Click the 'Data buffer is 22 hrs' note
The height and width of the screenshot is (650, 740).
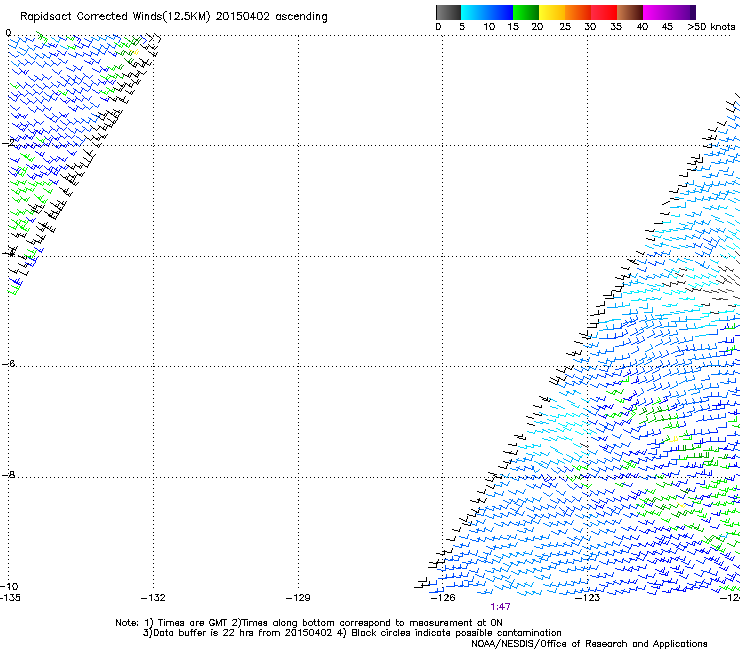pos(237,633)
